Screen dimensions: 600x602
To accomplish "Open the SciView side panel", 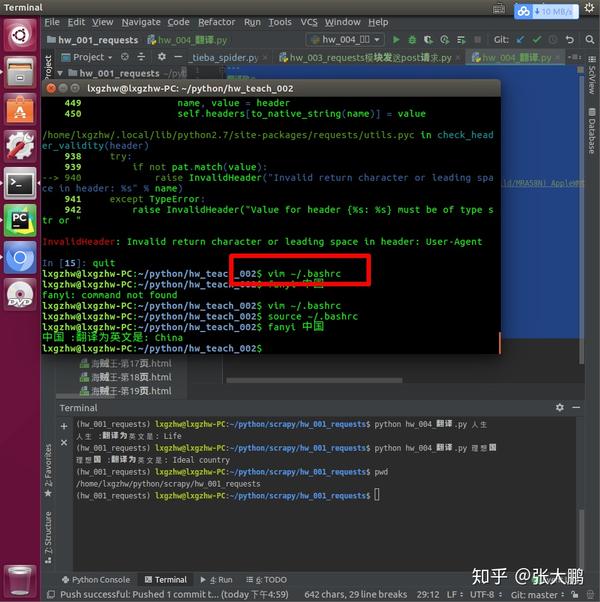I will pos(592,75).
